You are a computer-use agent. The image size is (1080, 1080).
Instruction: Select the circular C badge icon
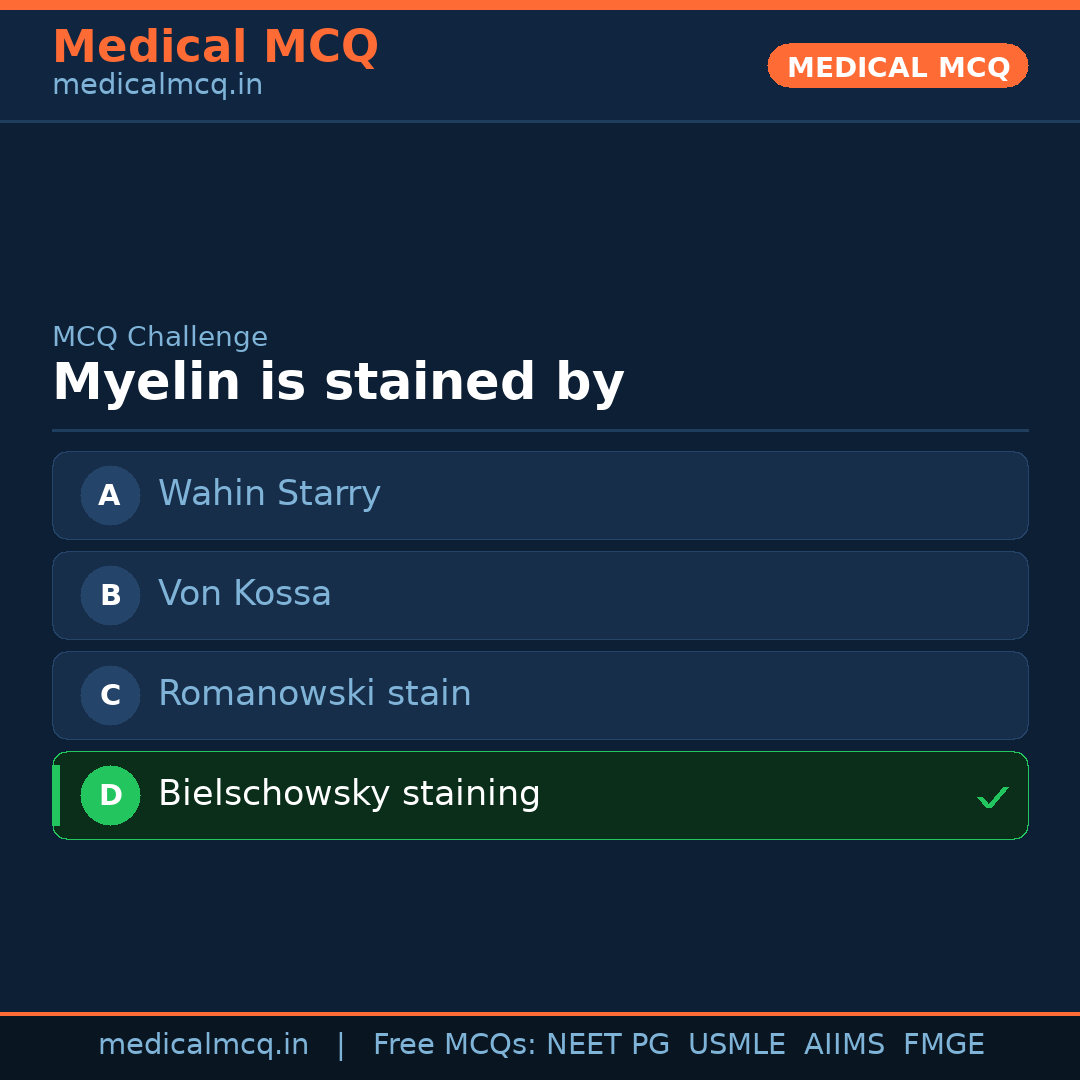110,695
